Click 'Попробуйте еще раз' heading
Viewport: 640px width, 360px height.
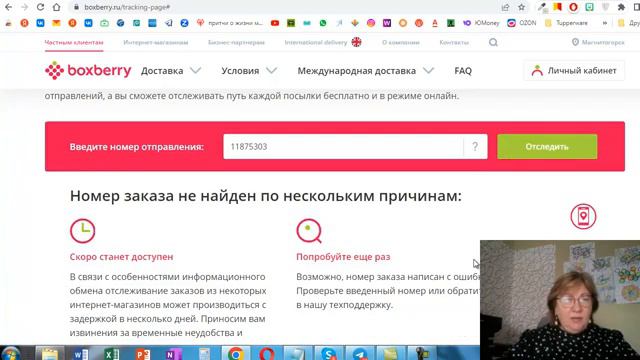(343, 257)
